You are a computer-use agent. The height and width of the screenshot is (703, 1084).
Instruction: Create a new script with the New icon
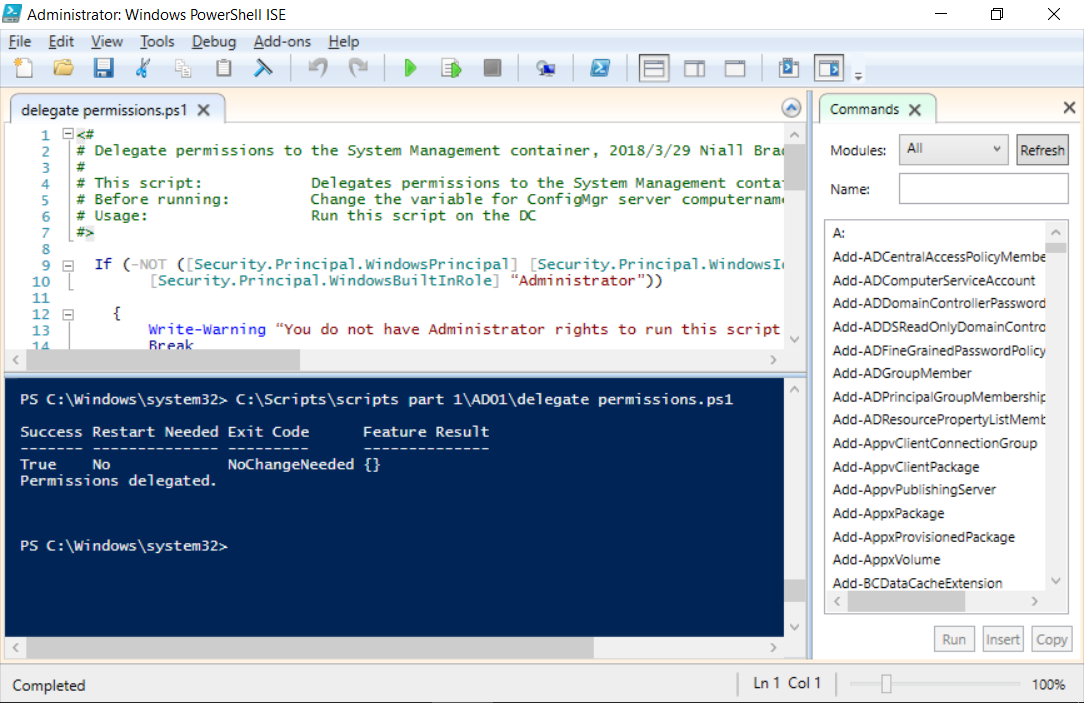pos(24,68)
